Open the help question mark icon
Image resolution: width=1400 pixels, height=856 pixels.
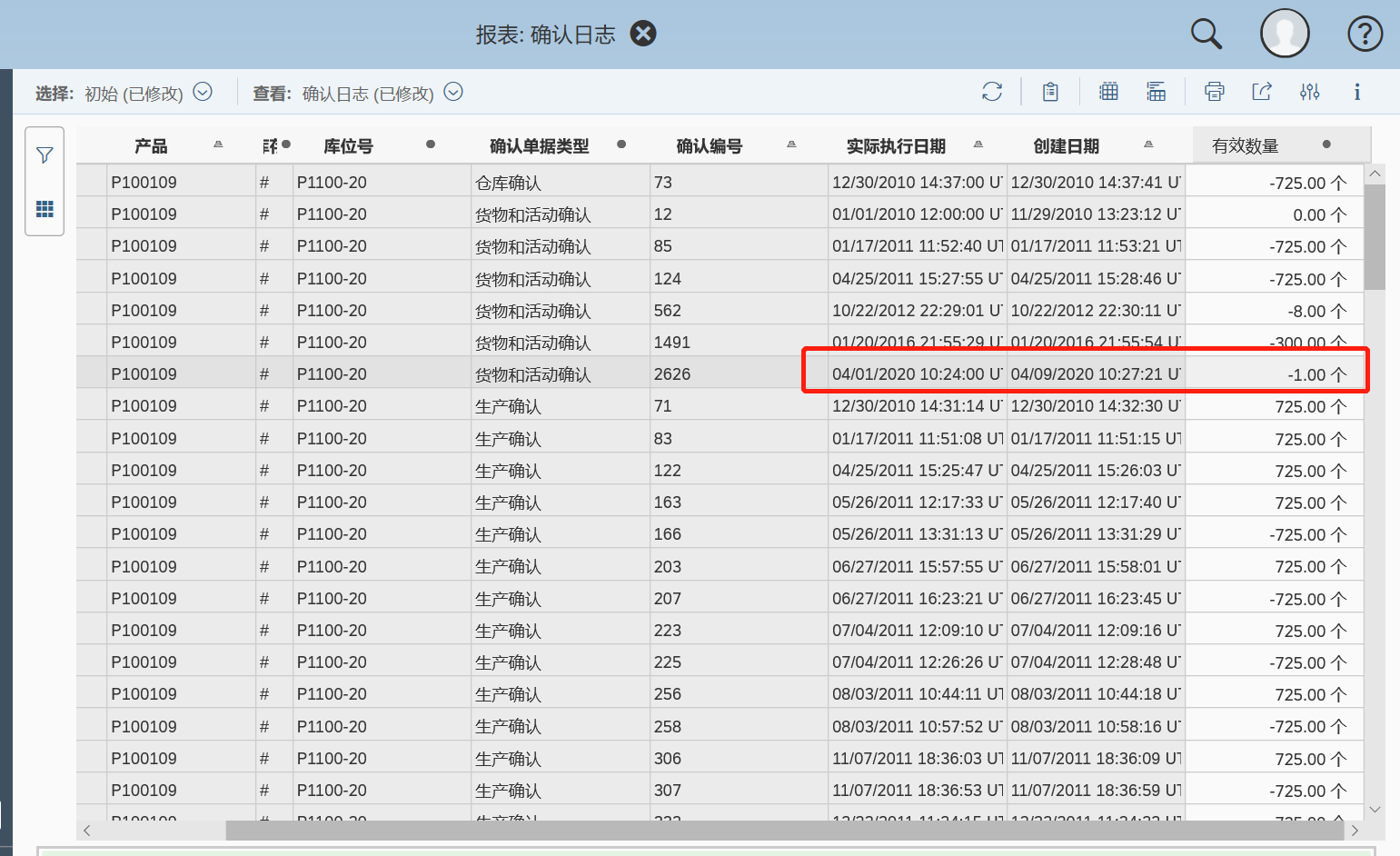pyautogui.click(x=1365, y=34)
